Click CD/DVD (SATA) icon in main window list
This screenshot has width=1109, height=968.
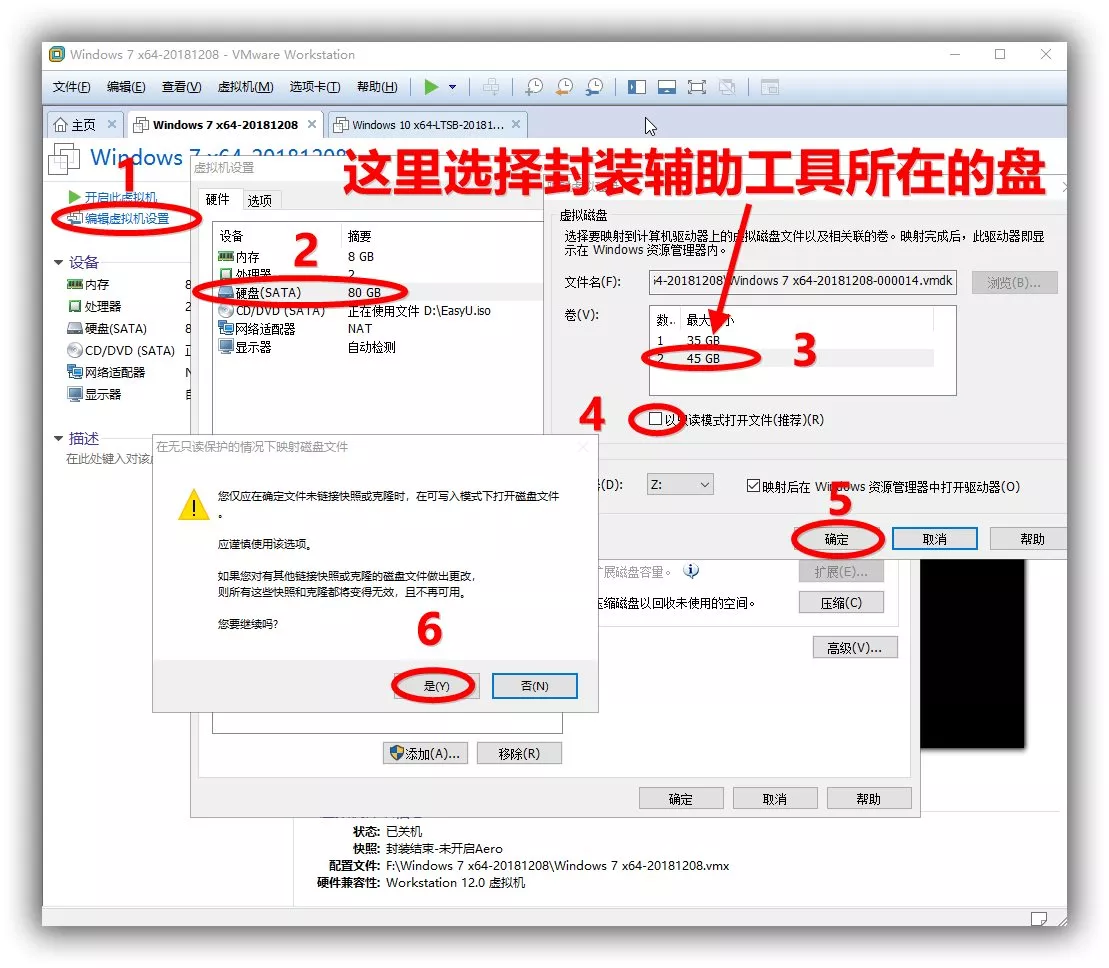74,350
